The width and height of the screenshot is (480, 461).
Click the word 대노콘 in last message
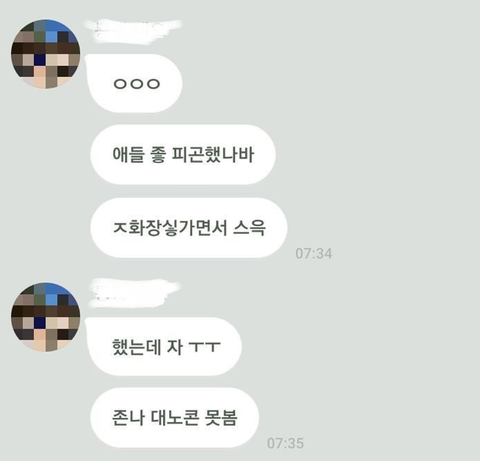[x=175, y=417]
